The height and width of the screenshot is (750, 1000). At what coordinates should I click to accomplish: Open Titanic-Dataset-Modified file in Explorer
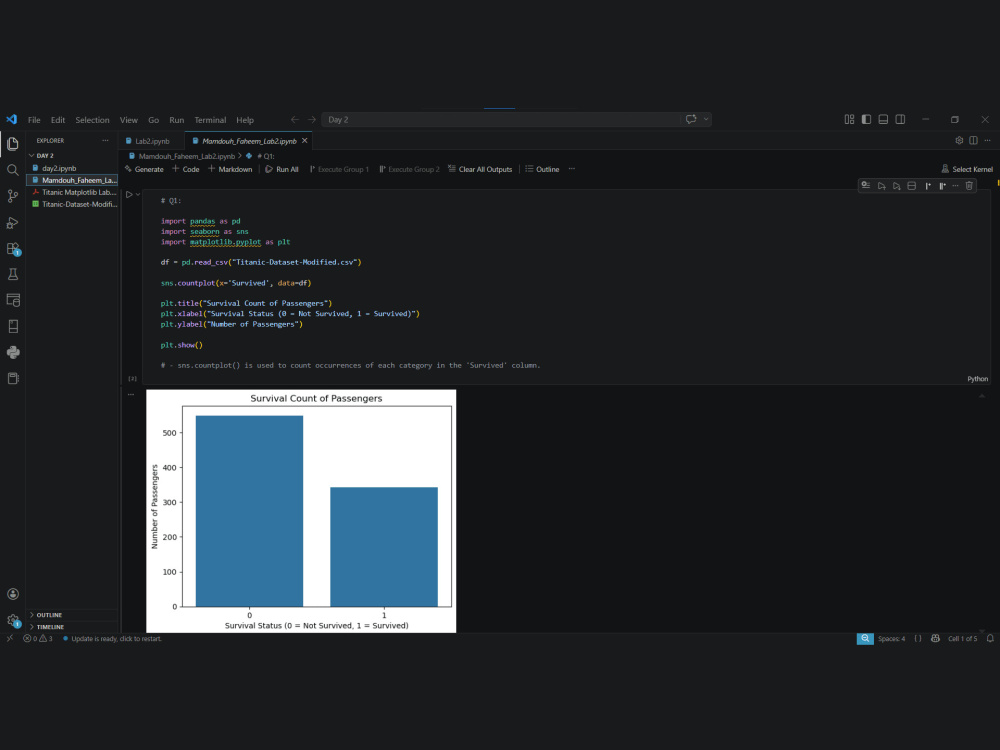click(x=72, y=204)
